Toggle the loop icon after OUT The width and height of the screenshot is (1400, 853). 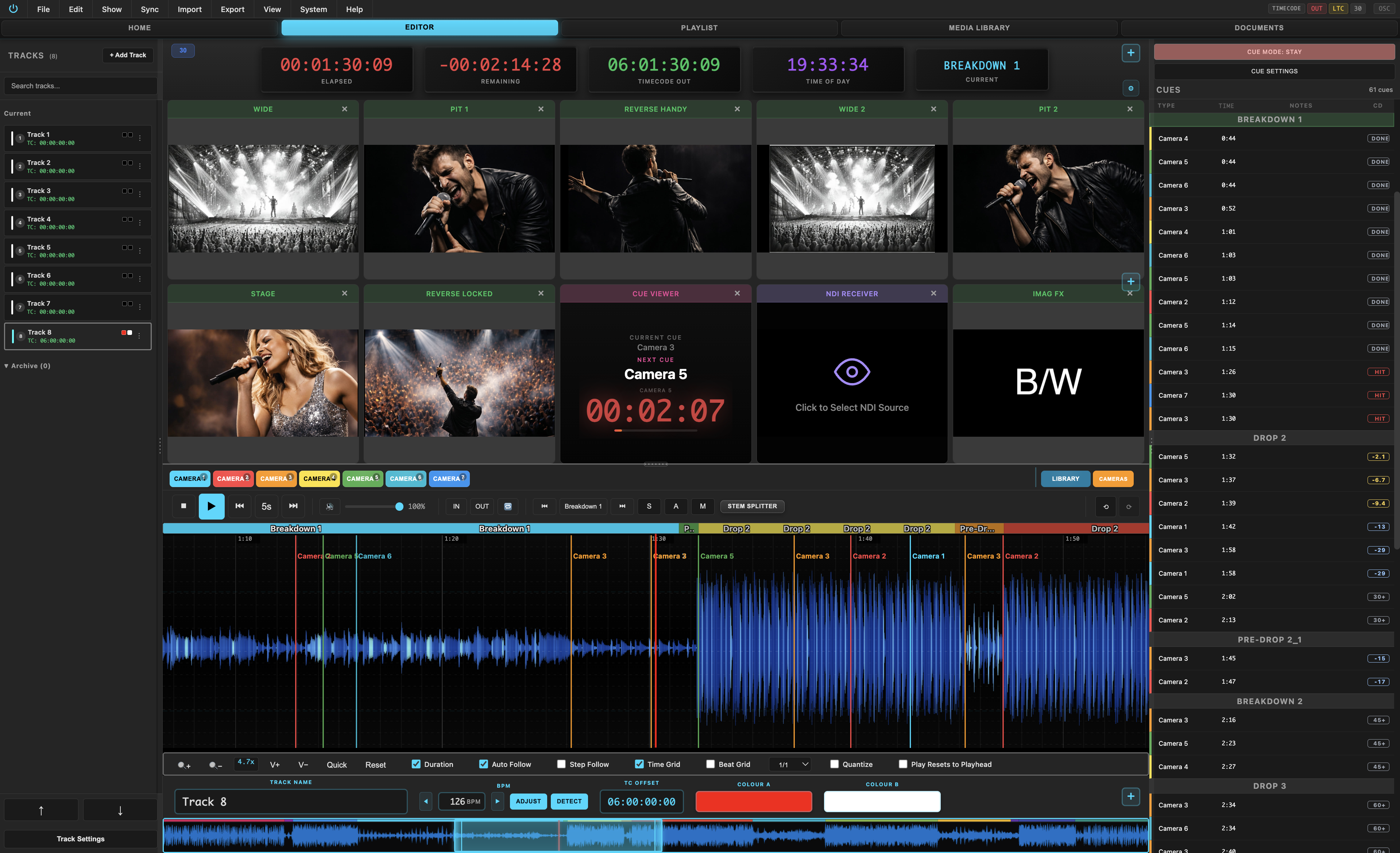point(508,506)
